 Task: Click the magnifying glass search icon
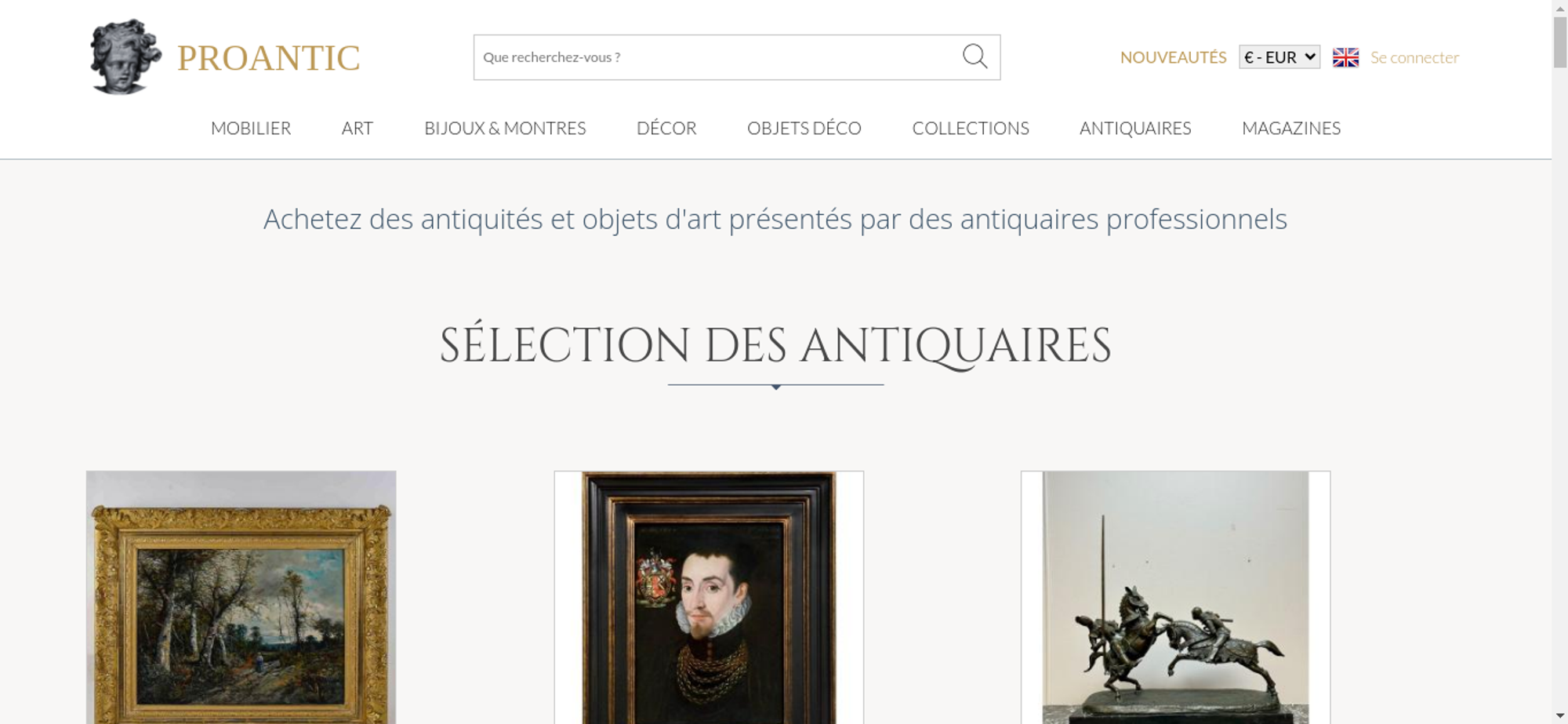pyautogui.click(x=975, y=56)
